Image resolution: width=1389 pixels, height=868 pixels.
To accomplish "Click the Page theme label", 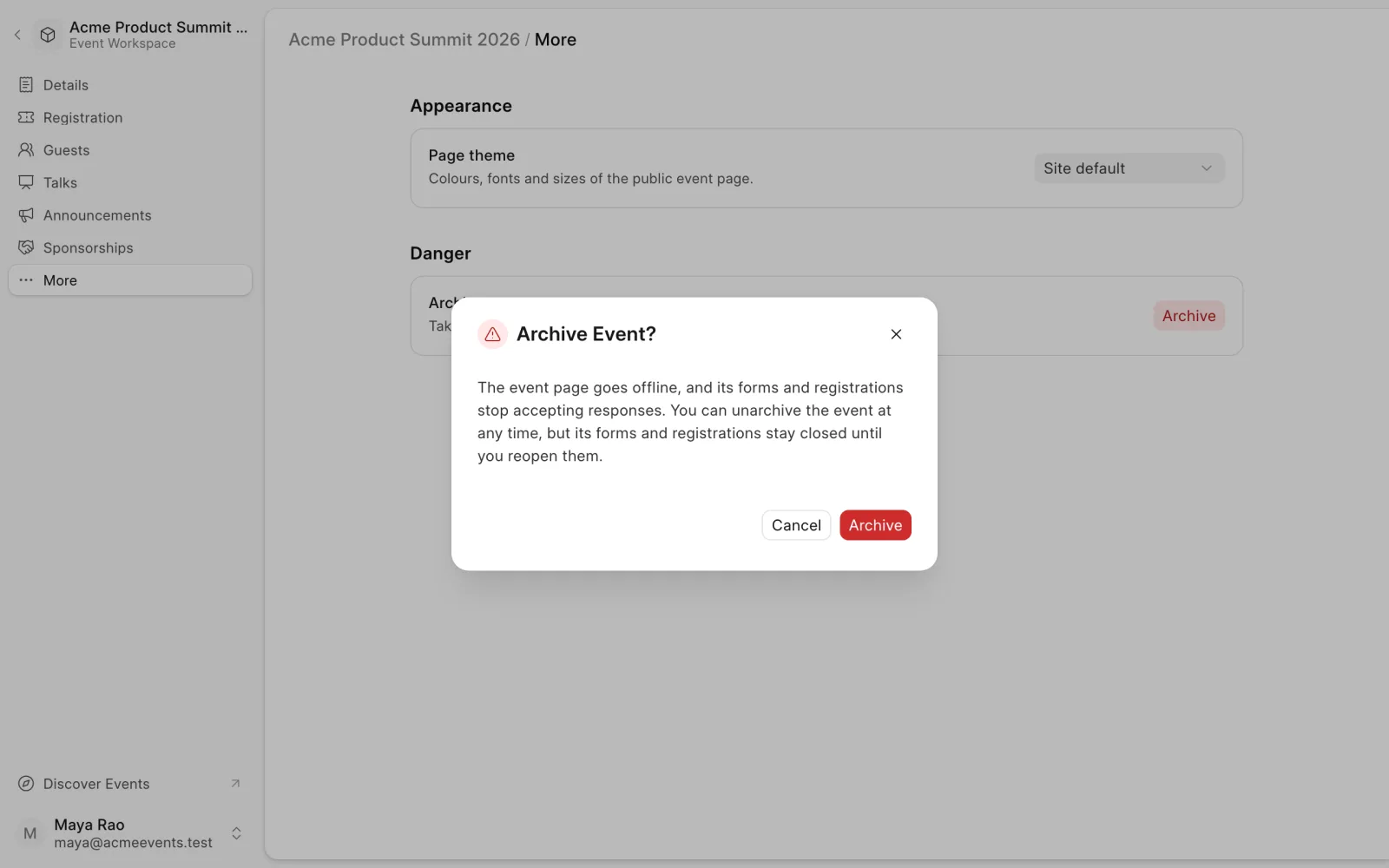I will [471, 155].
